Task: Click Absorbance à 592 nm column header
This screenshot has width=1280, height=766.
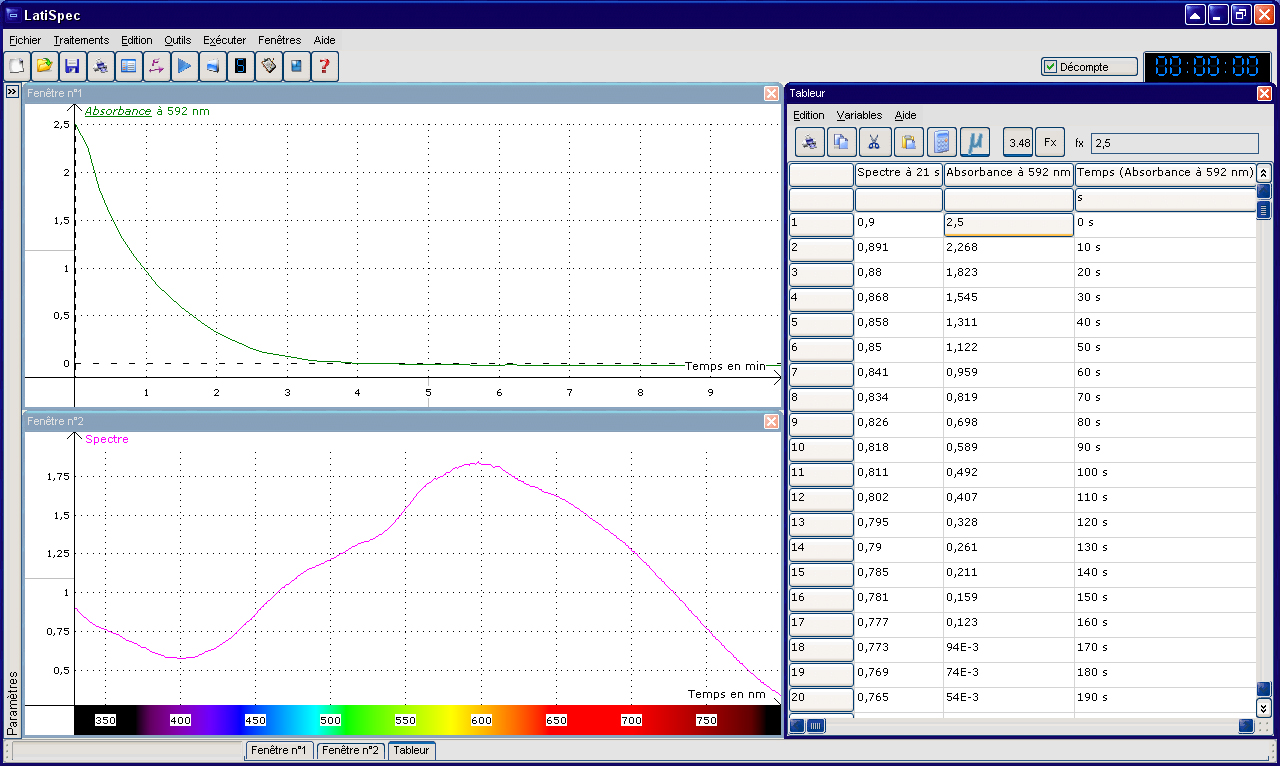Action: (x=1009, y=173)
